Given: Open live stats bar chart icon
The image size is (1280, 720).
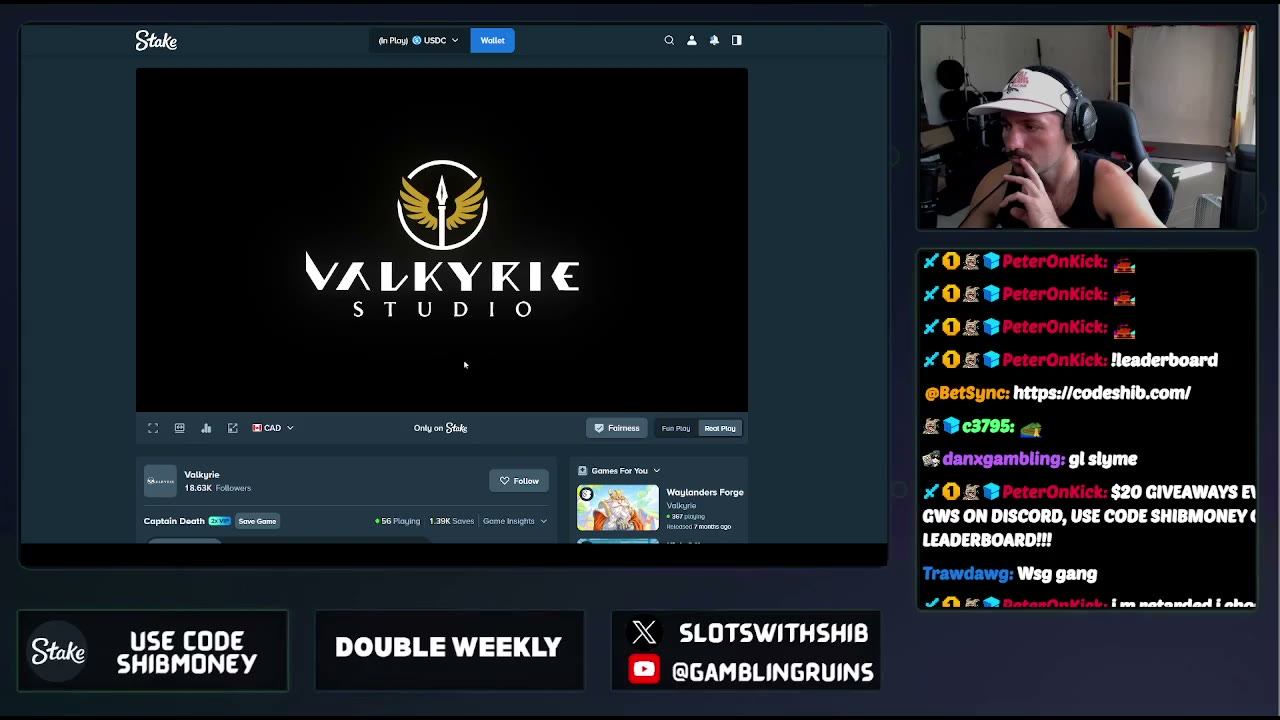Looking at the screenshot, I should tap(206, 428).
